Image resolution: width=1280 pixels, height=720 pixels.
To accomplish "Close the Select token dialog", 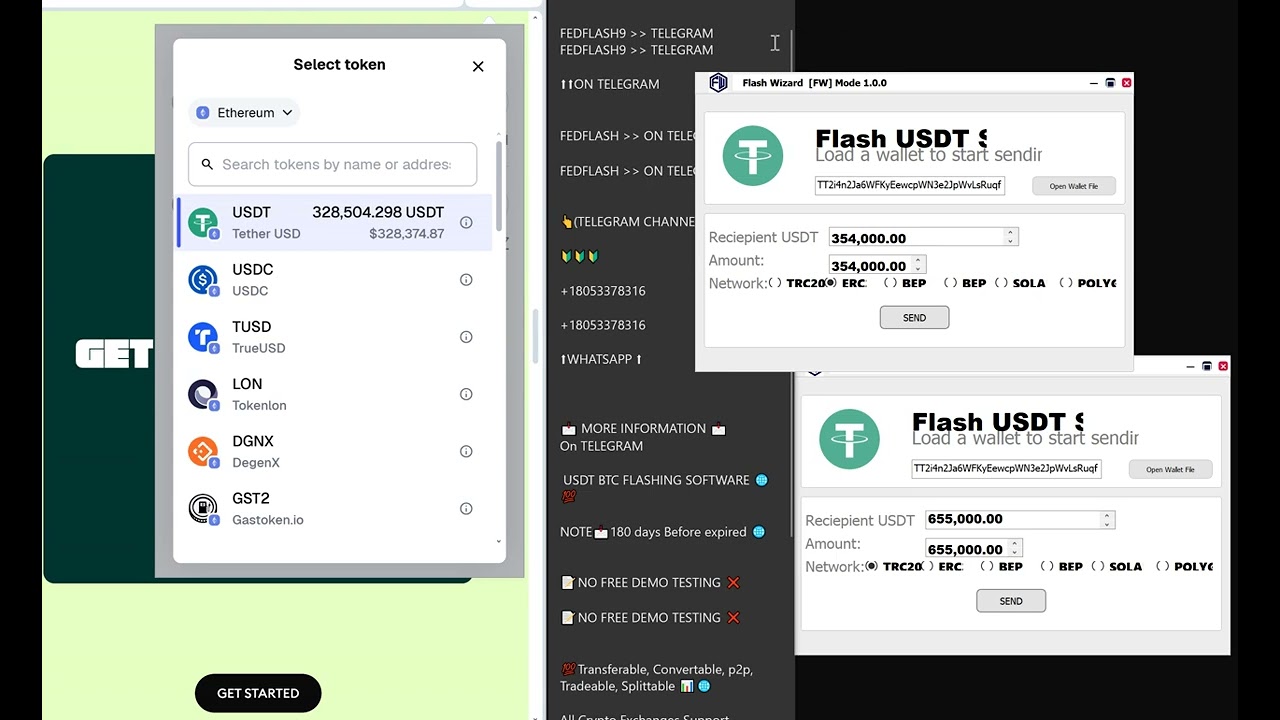I will point(478,66).
